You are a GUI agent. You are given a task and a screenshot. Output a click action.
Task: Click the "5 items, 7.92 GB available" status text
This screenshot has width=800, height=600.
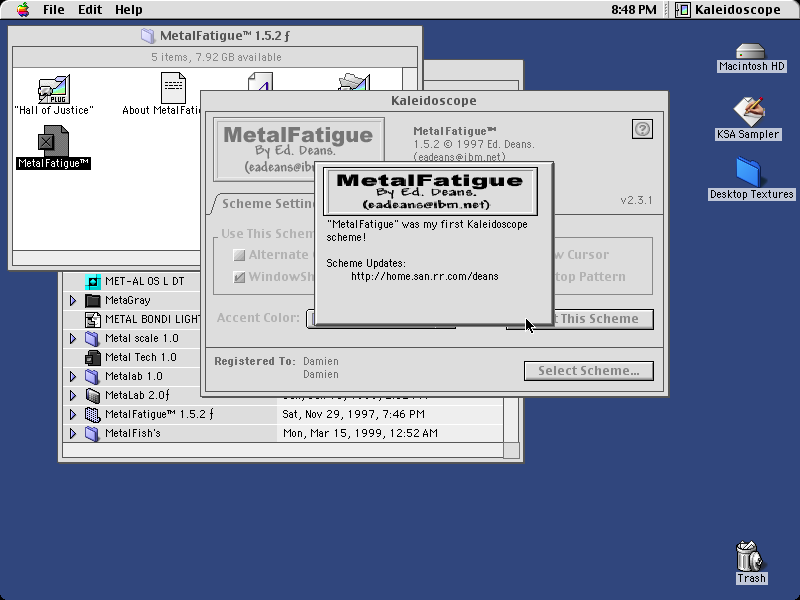pyautogui.click(x=216, y=57)
